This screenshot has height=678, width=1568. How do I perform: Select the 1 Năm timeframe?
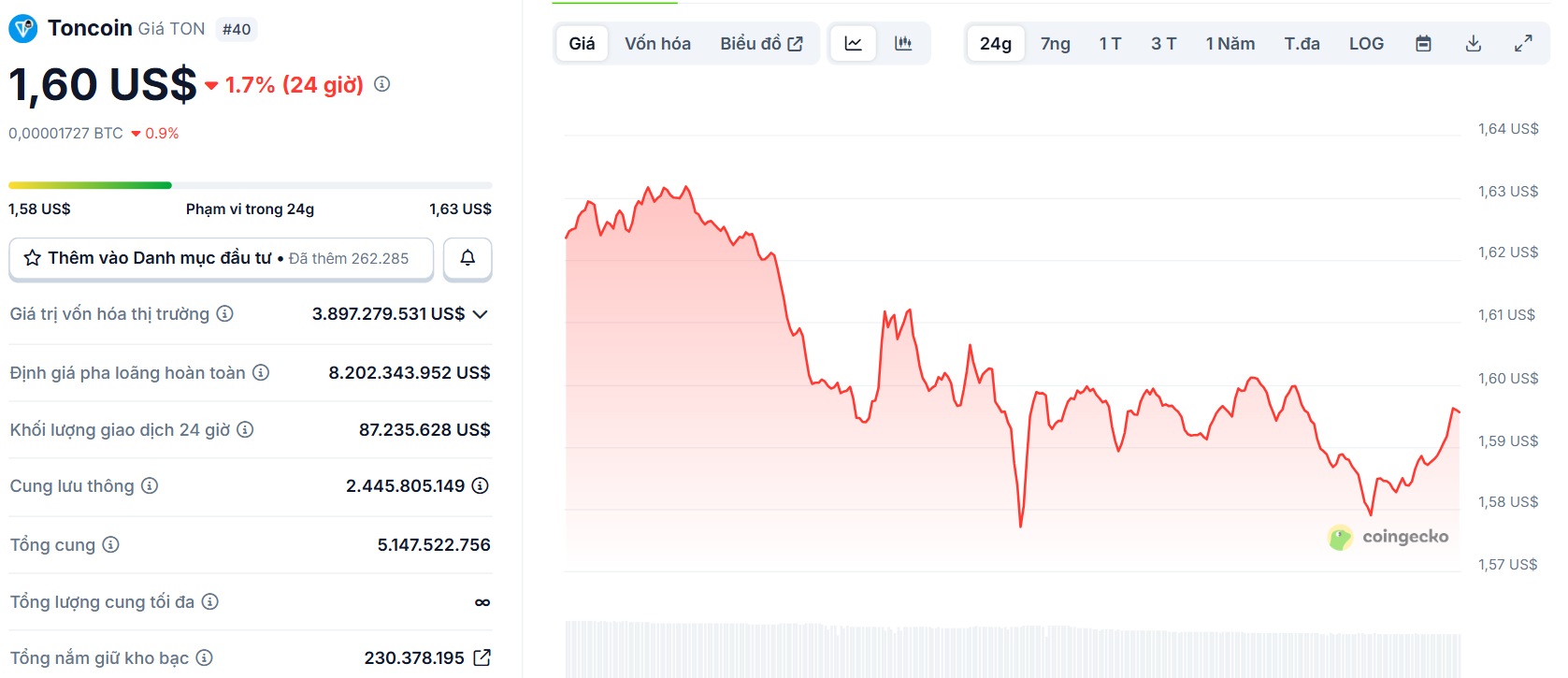pyautogui.click(x=1230, y=43)
